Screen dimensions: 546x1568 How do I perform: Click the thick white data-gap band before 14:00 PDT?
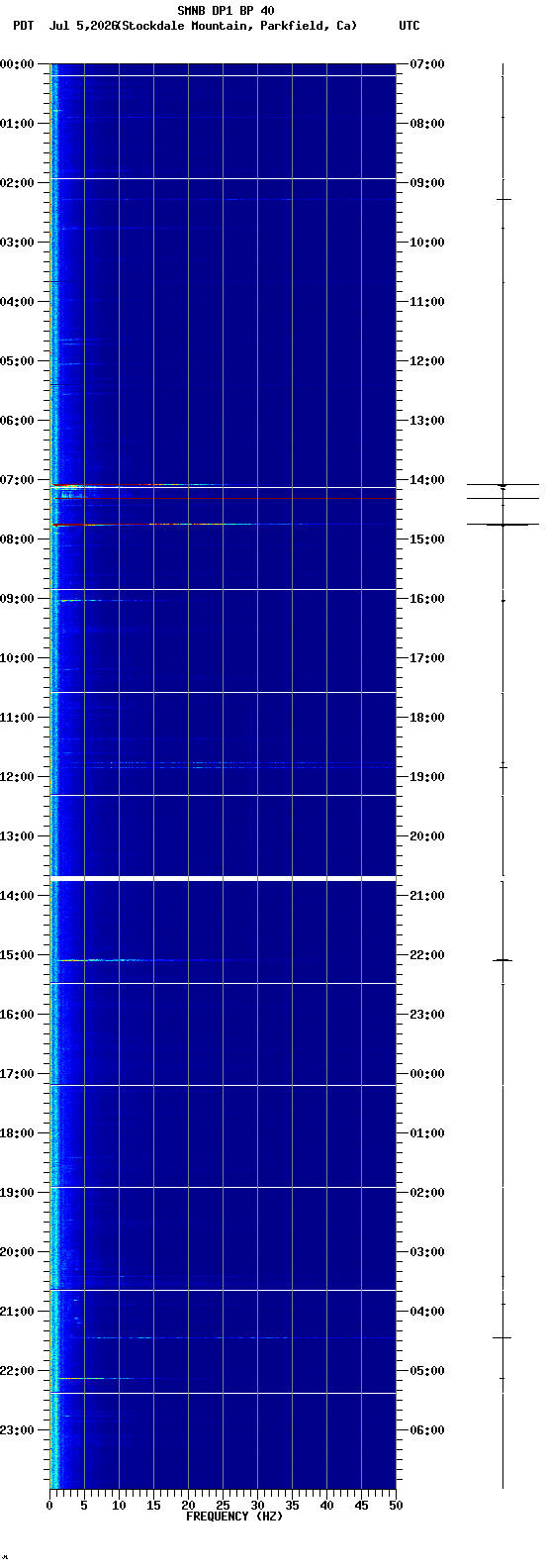223,878
